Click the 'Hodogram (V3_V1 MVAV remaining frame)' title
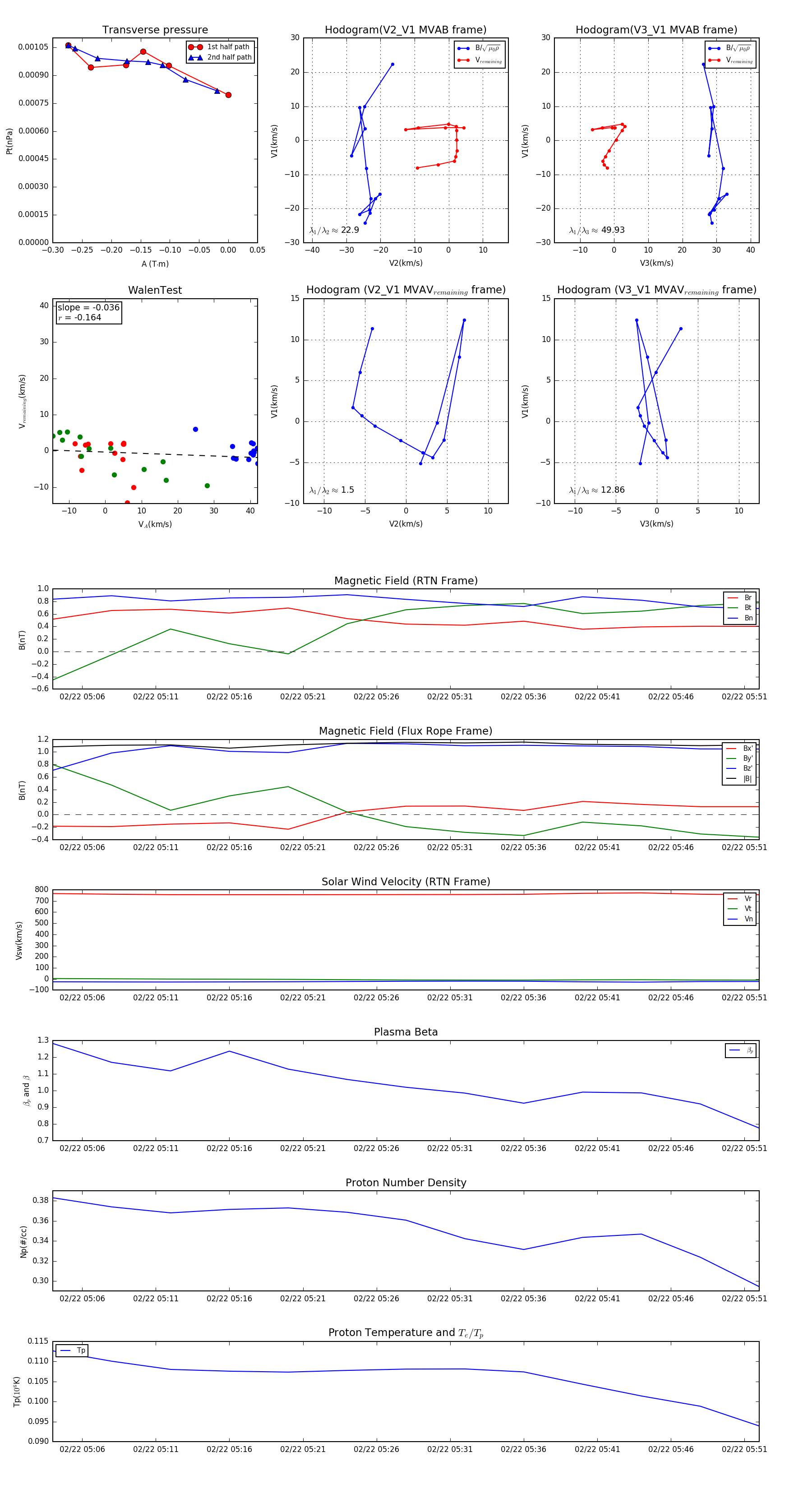 [656, 290]
